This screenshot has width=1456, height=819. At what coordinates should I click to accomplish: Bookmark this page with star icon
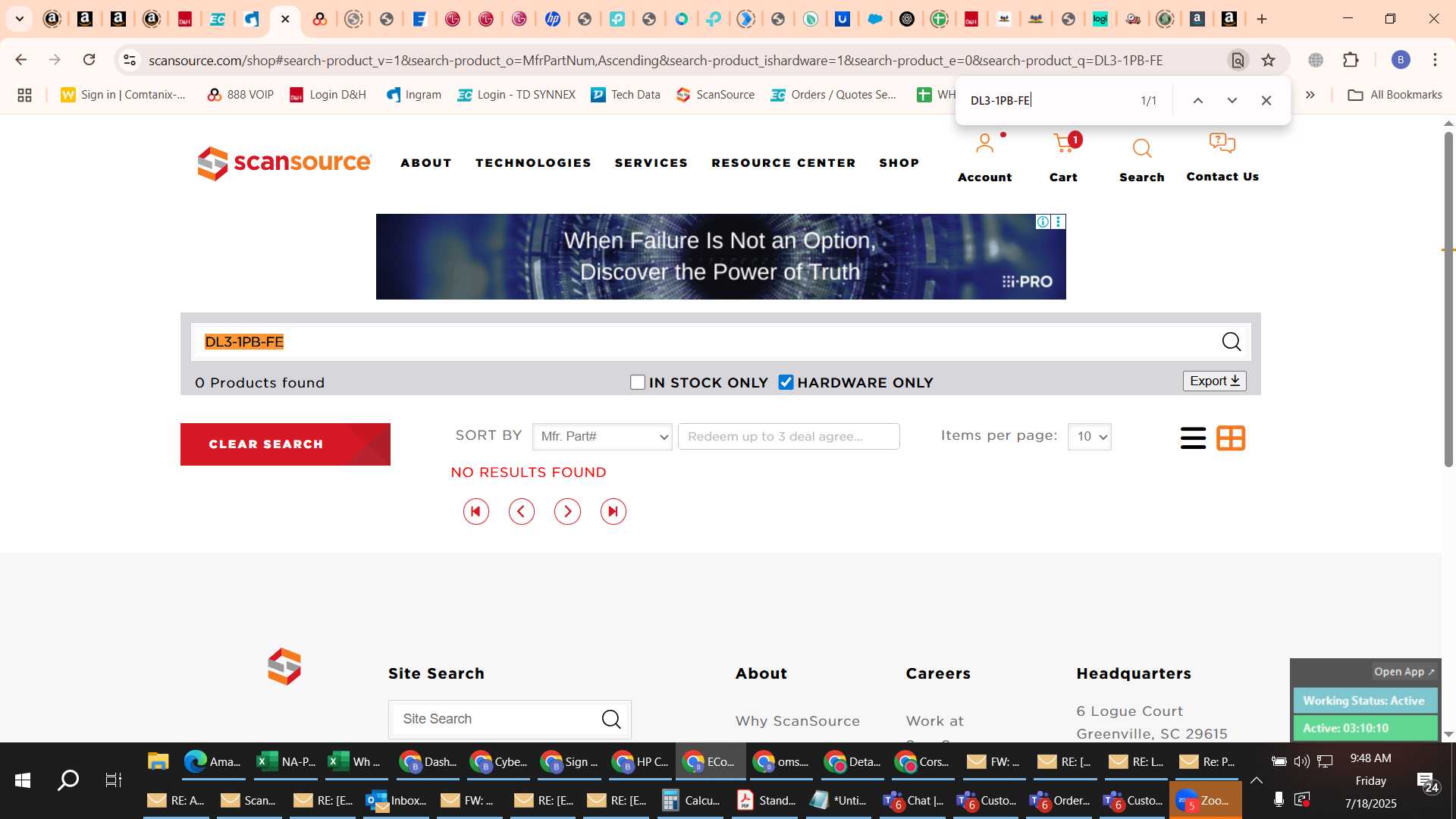(x=1268, y=60)
